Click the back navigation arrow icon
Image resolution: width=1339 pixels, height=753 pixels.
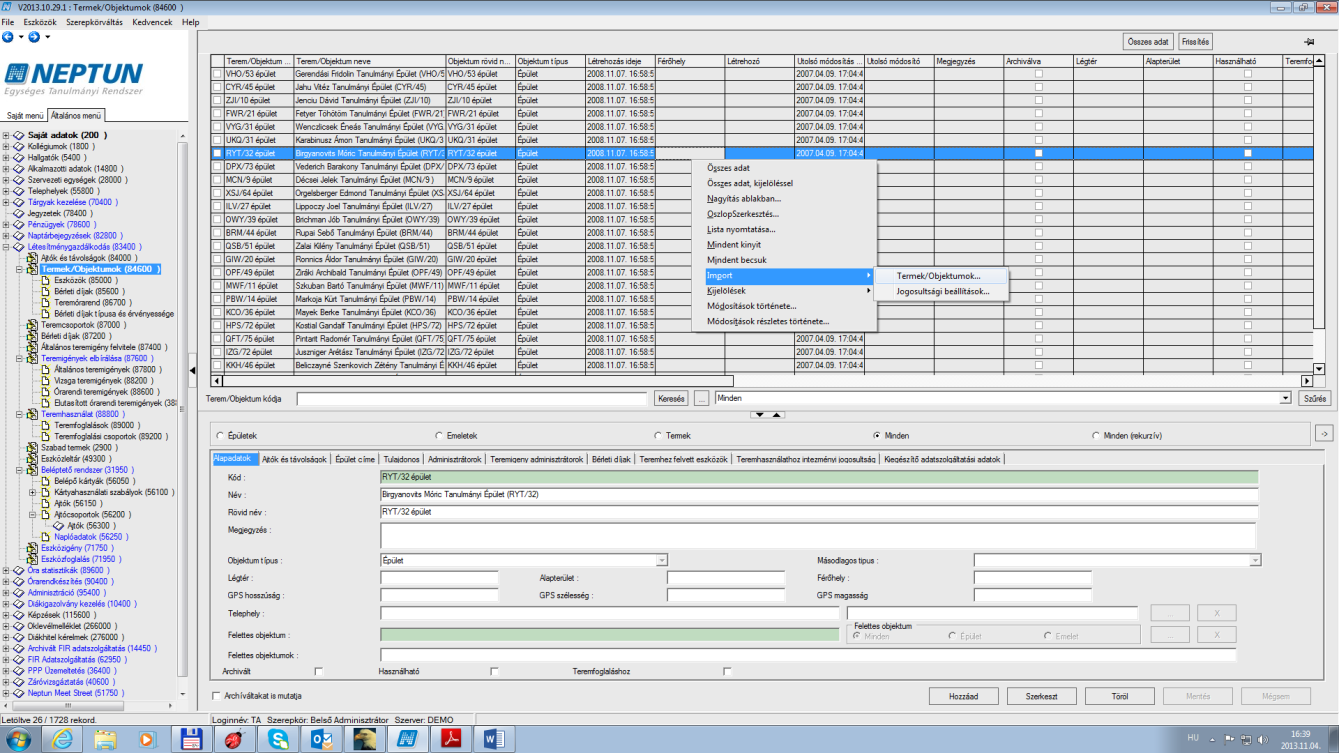click(8, 37)
